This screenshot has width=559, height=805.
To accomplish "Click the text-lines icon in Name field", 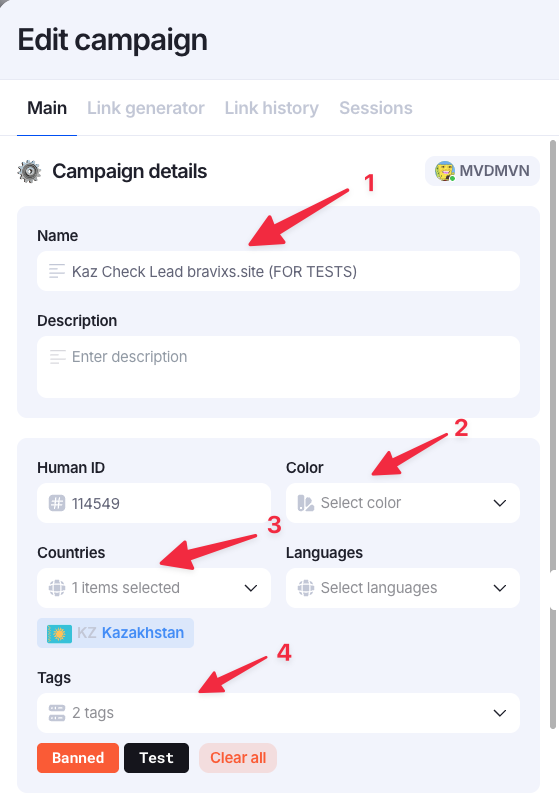I will [57, 271].
